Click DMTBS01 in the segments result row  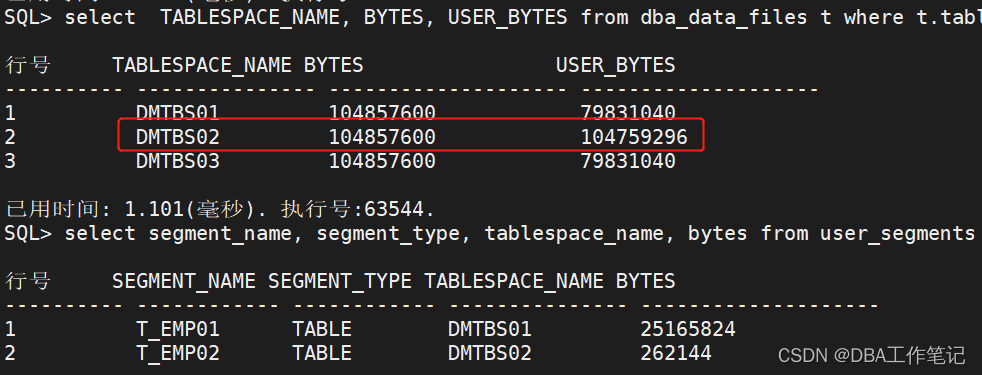click(489, 329)
